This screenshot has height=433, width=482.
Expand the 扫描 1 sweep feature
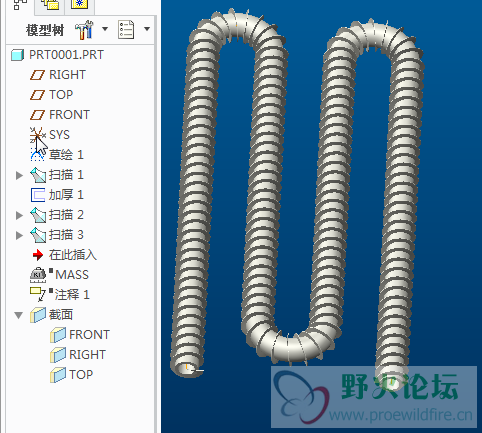click(19, 175)
